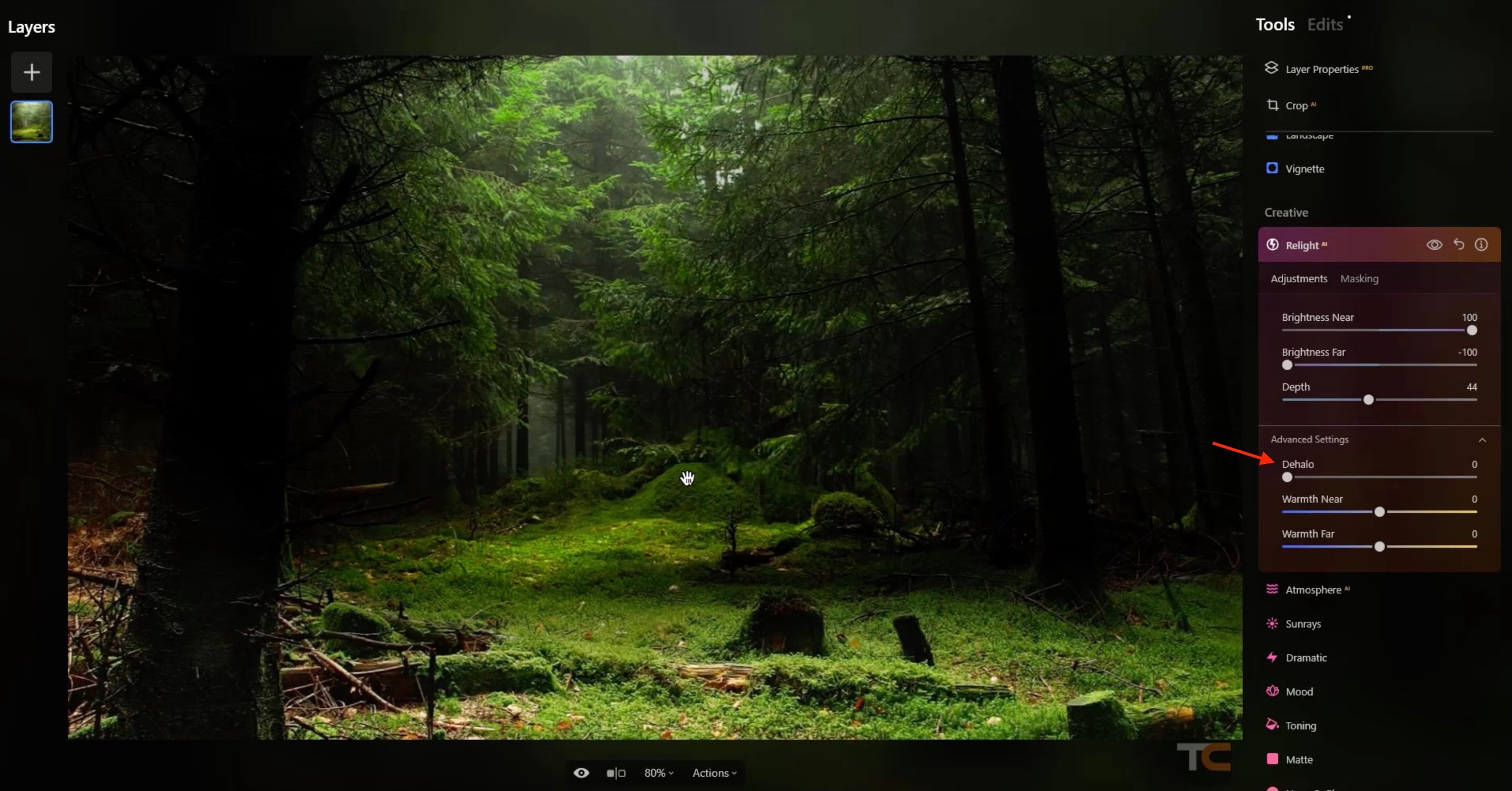
Task: Open the Toning tool
Action: click(1300, 726)
